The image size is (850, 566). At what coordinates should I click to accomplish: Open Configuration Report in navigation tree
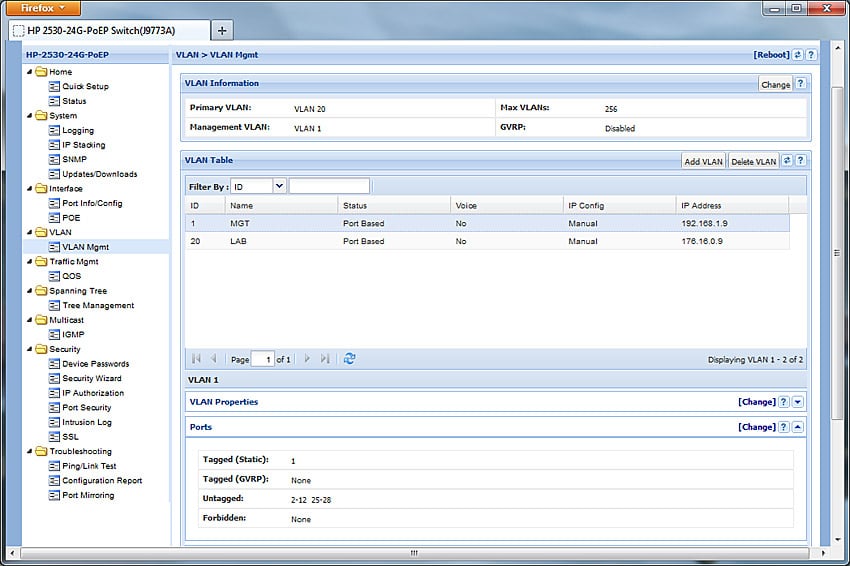(x=102, y=481)
